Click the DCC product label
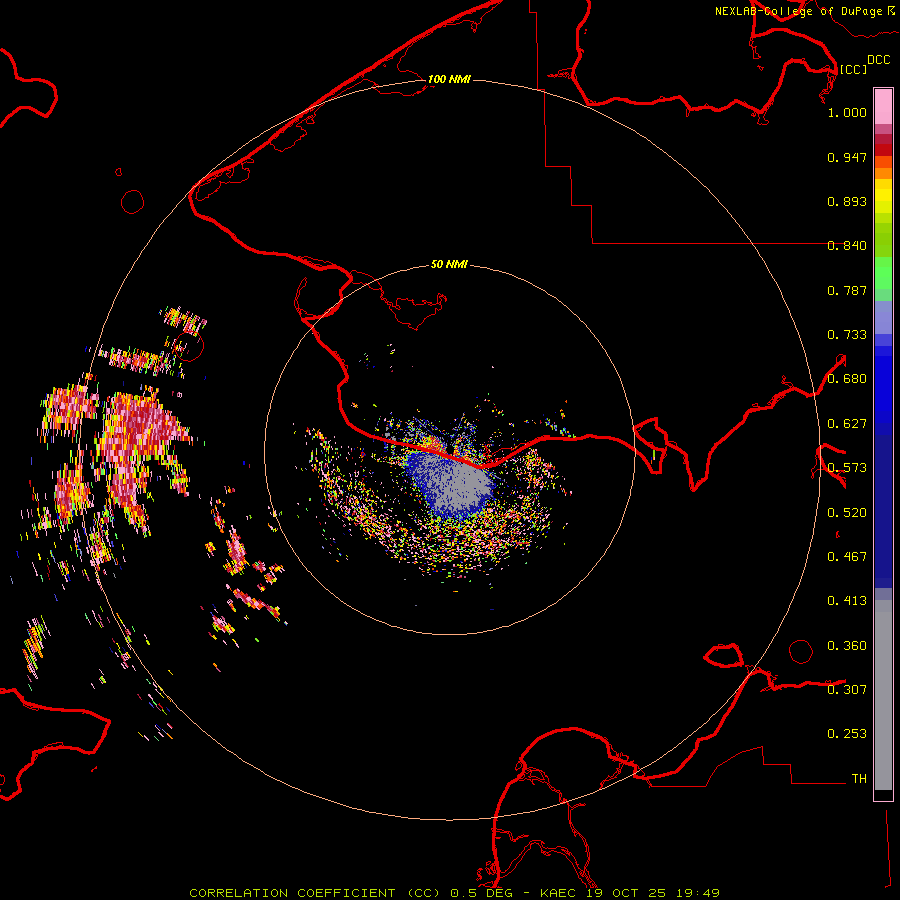This screenshot has height=900, width=900. click(878, 60)
